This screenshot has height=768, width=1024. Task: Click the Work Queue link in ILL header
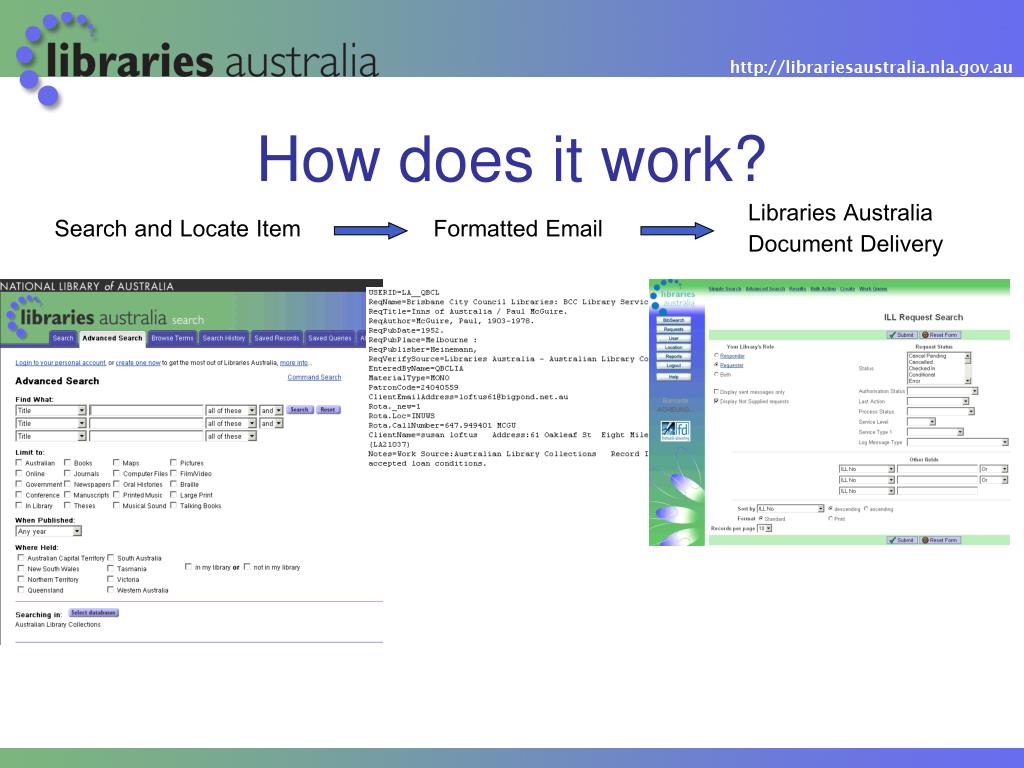click(872, 289)
